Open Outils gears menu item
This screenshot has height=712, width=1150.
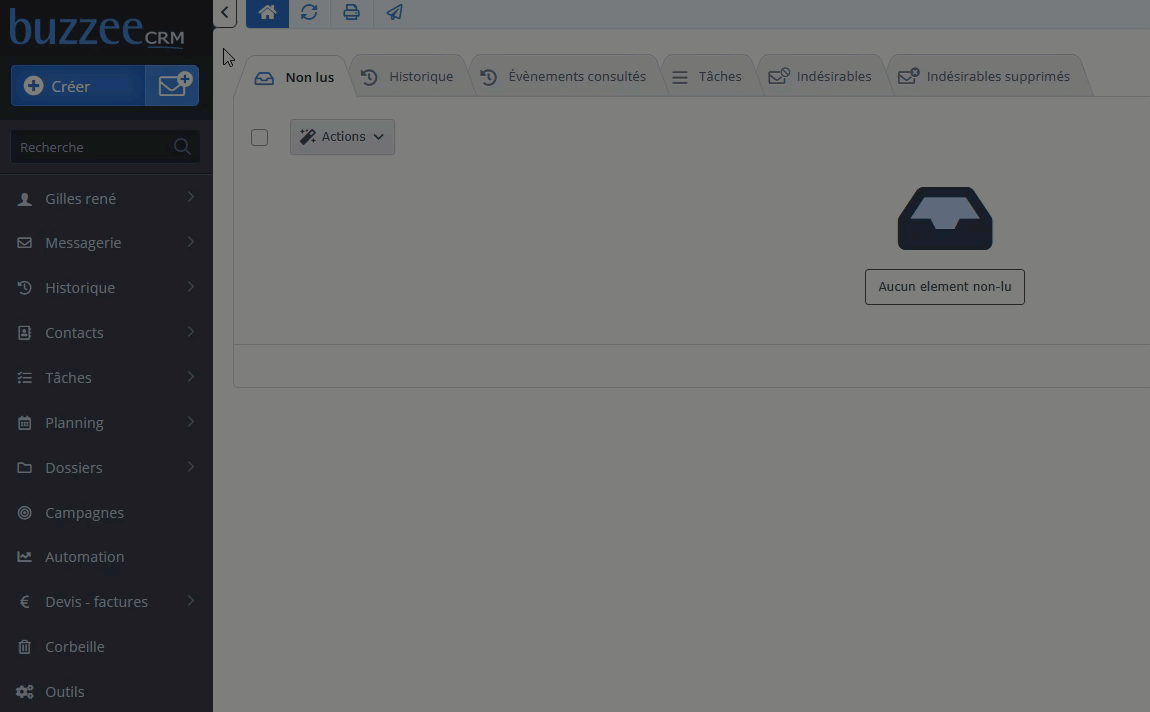click(x=64, y=692)
